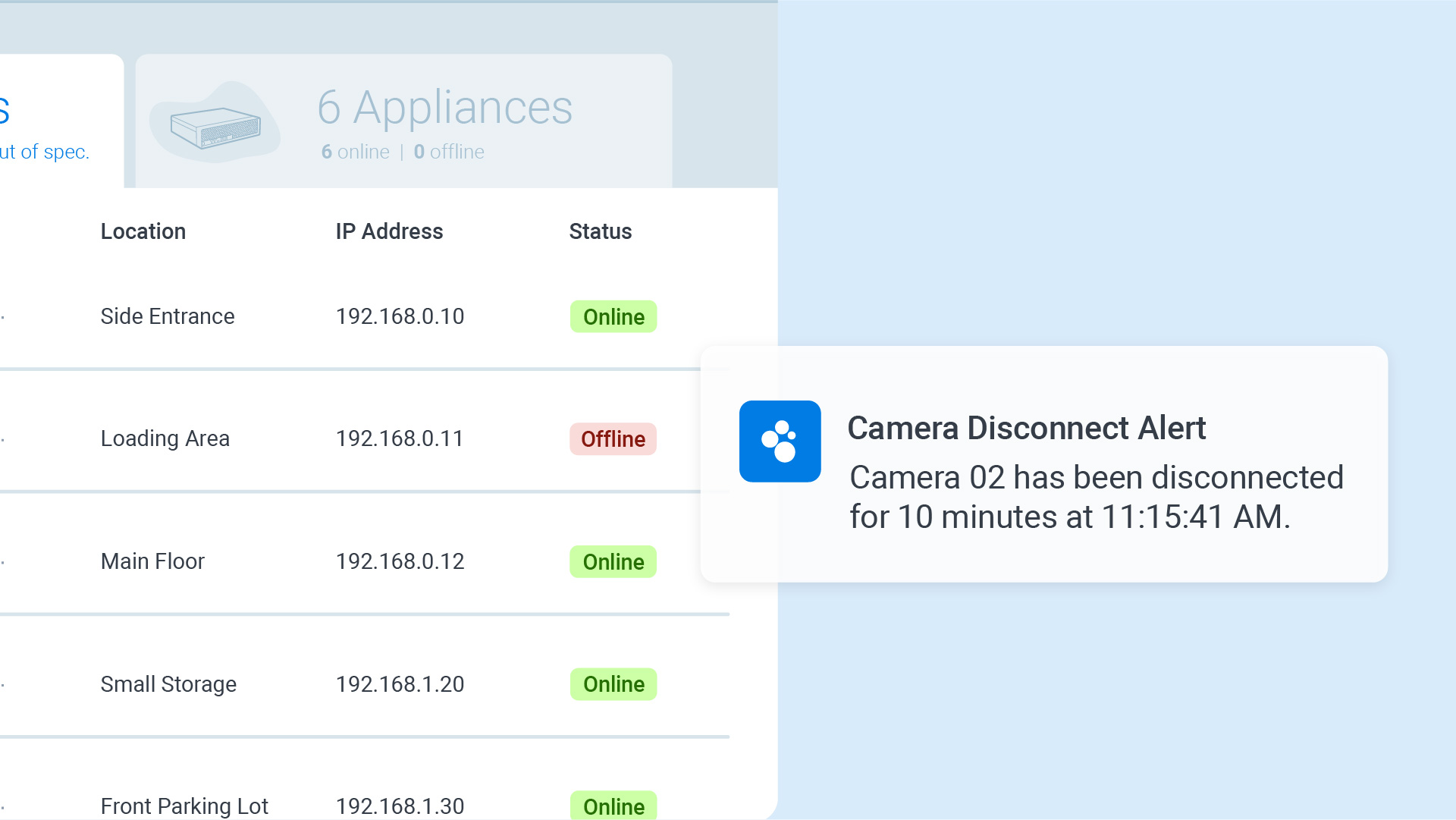Screen dimensions: 1456x820
Task: Click the IP Address column header
Action: (389, 231)
